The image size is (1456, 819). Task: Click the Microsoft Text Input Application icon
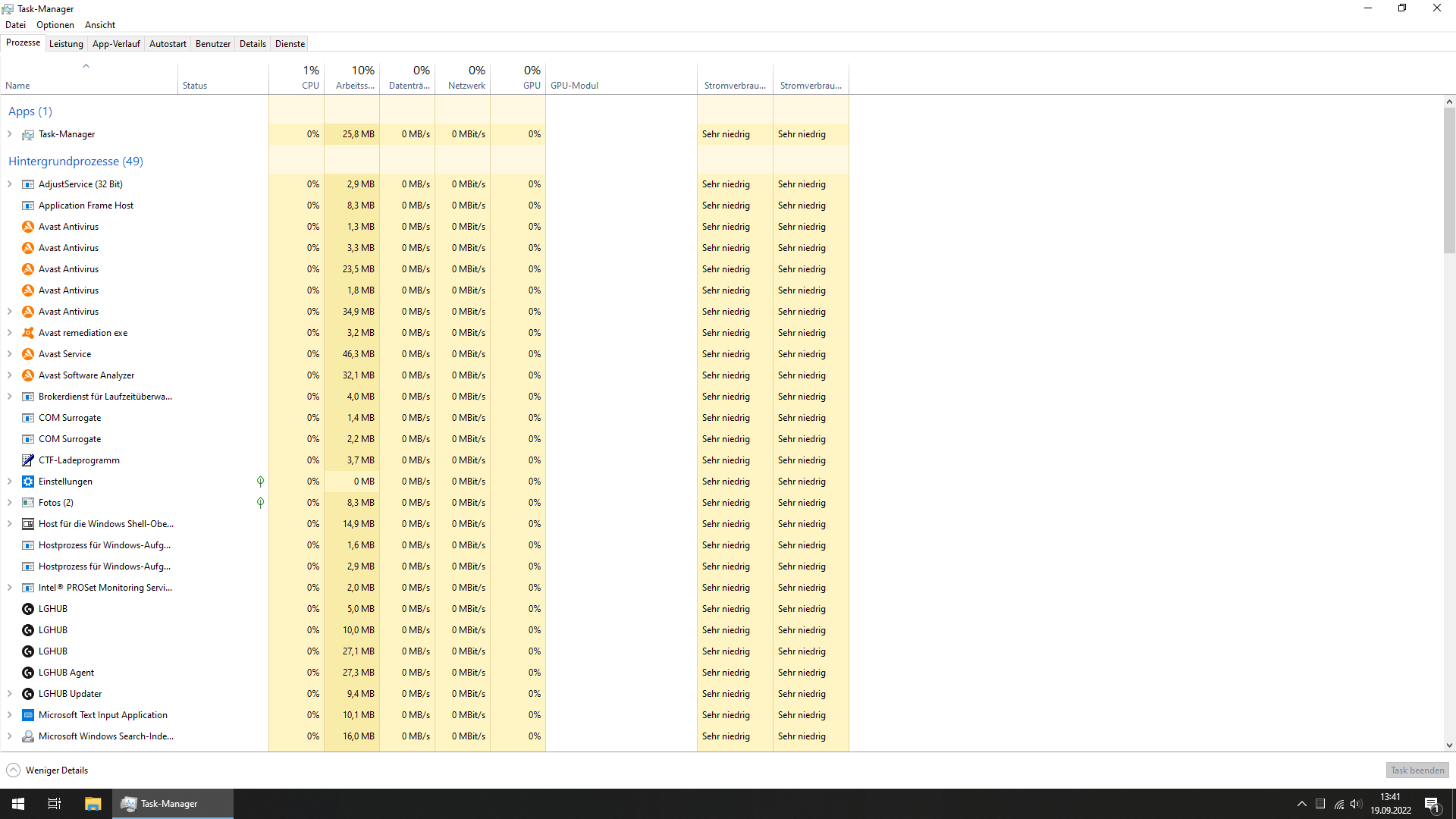(28, 715)
